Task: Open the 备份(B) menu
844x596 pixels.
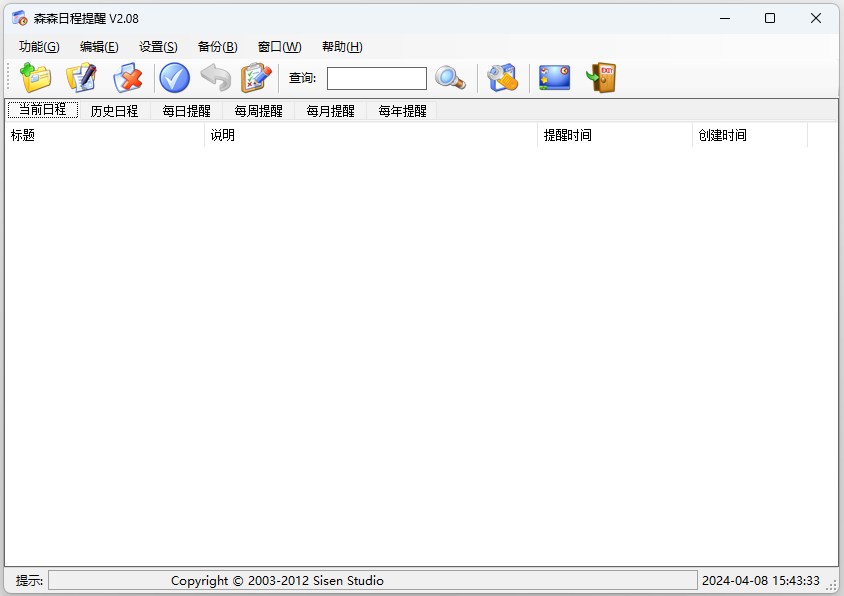Action: coord(217,47)
